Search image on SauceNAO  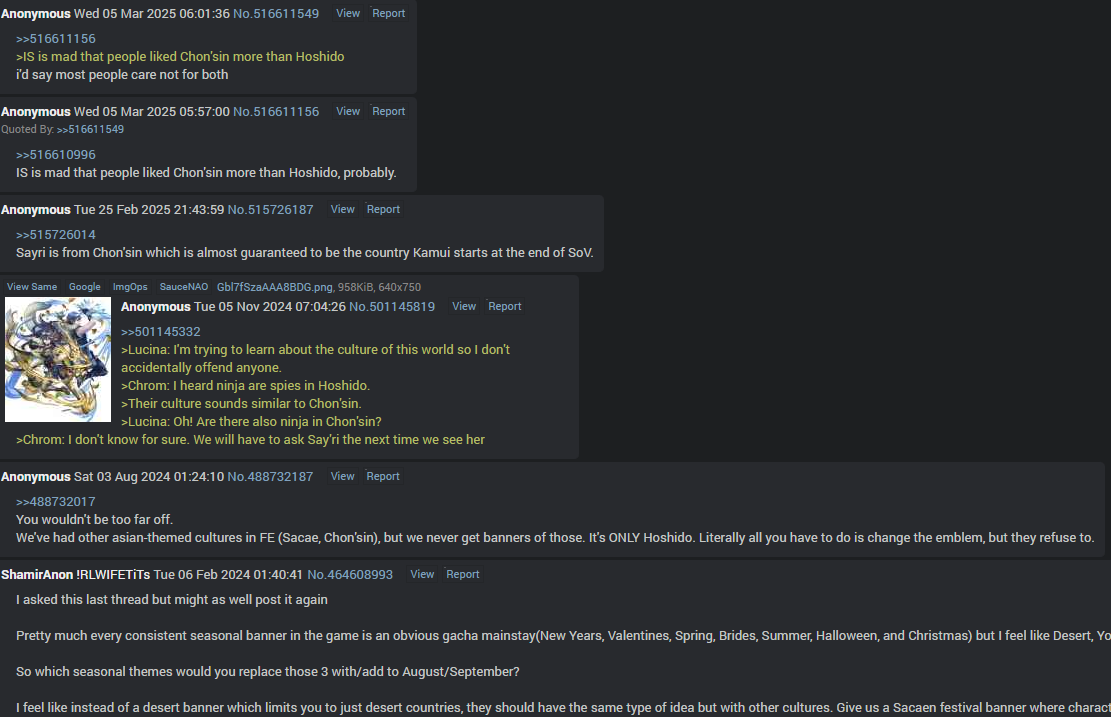coord(184,287)
